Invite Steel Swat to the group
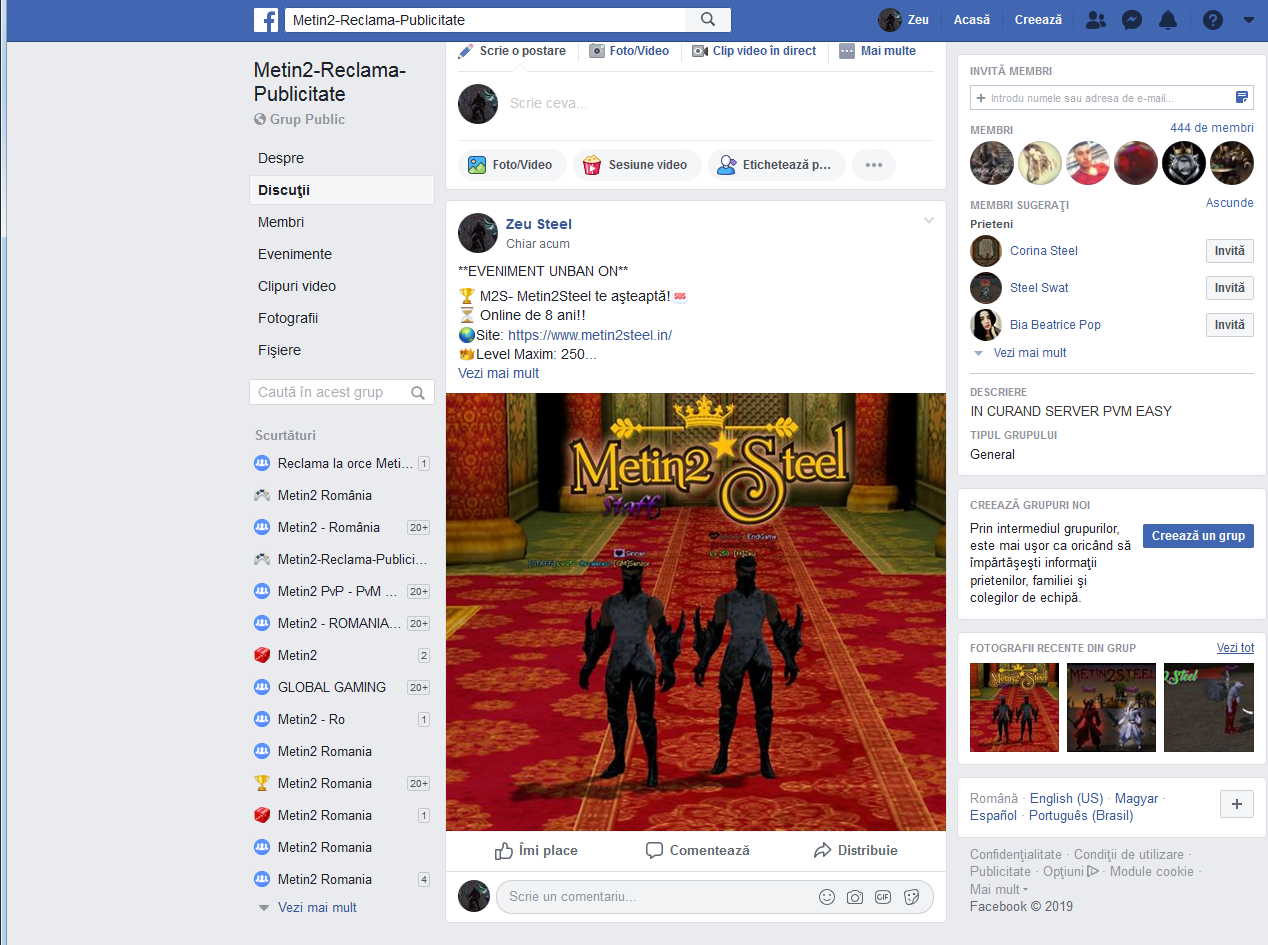This screenshot has width=1268, height=945. tap(1230, 288)
